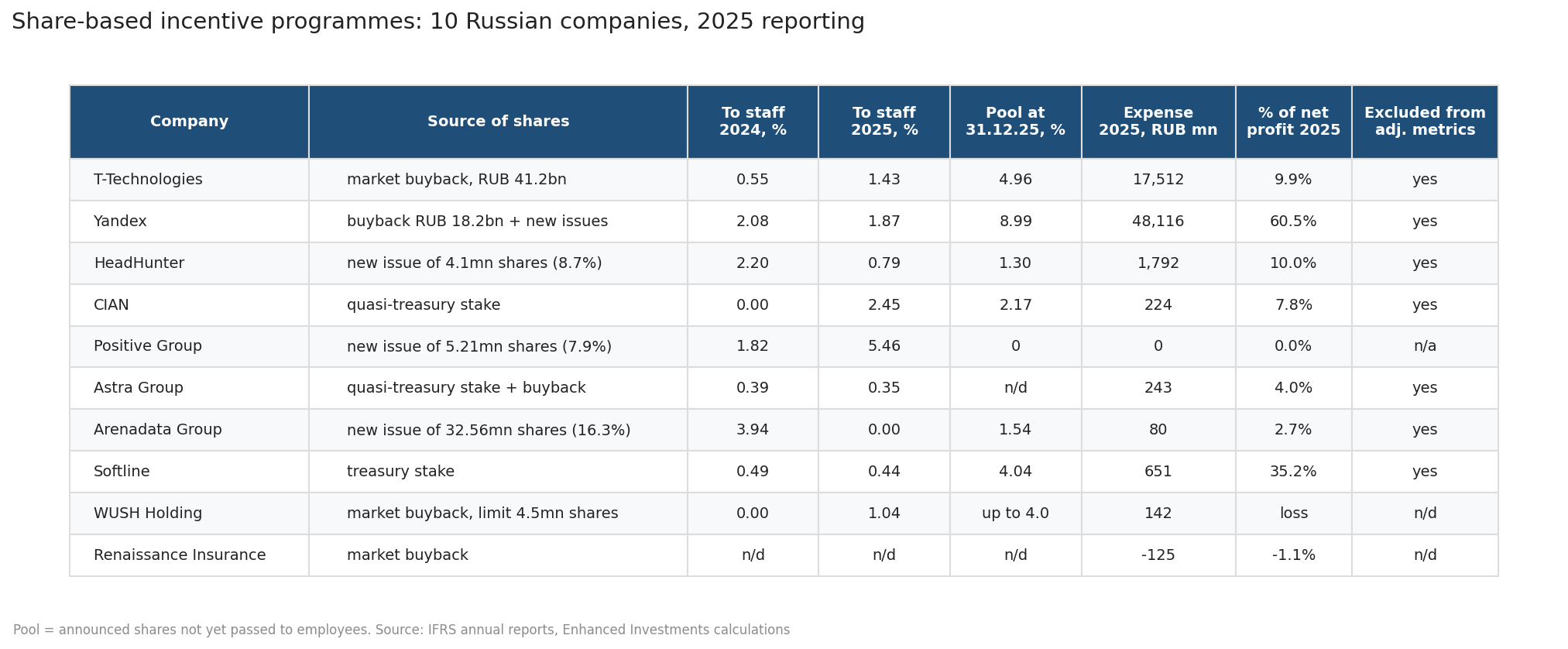Click the 'Company' column header
The height and width of the screenshot is (649, 1568).
(189, 122)
